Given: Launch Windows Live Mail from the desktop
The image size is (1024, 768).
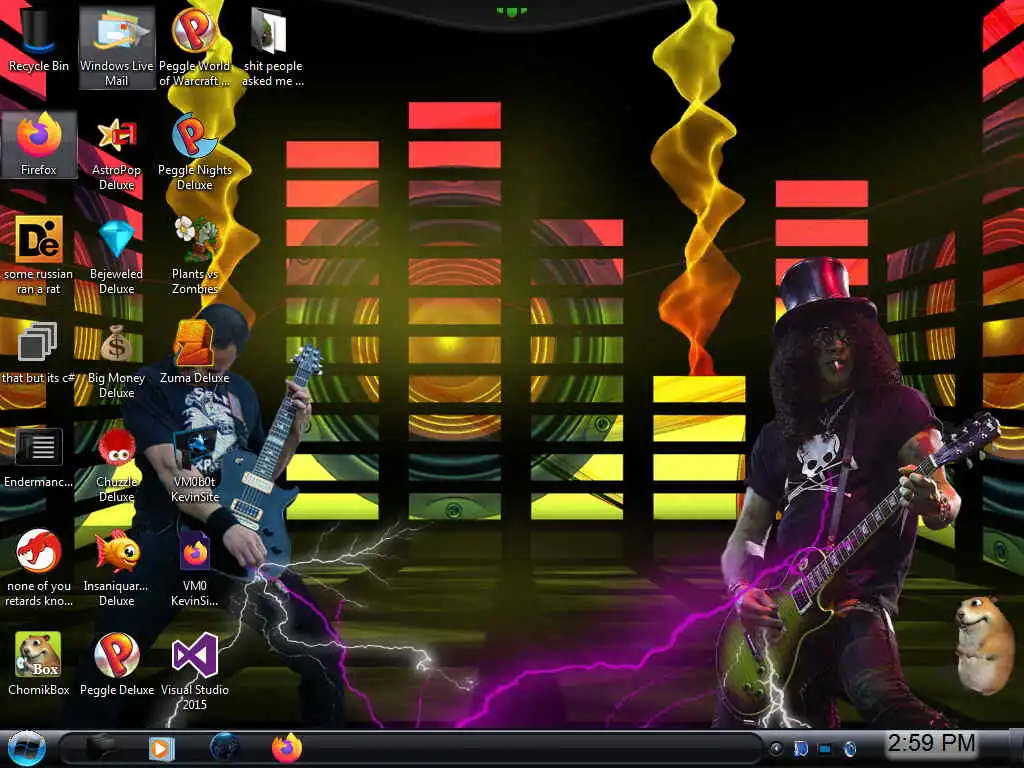Looking at the screenshot, I should pos(116,47).
